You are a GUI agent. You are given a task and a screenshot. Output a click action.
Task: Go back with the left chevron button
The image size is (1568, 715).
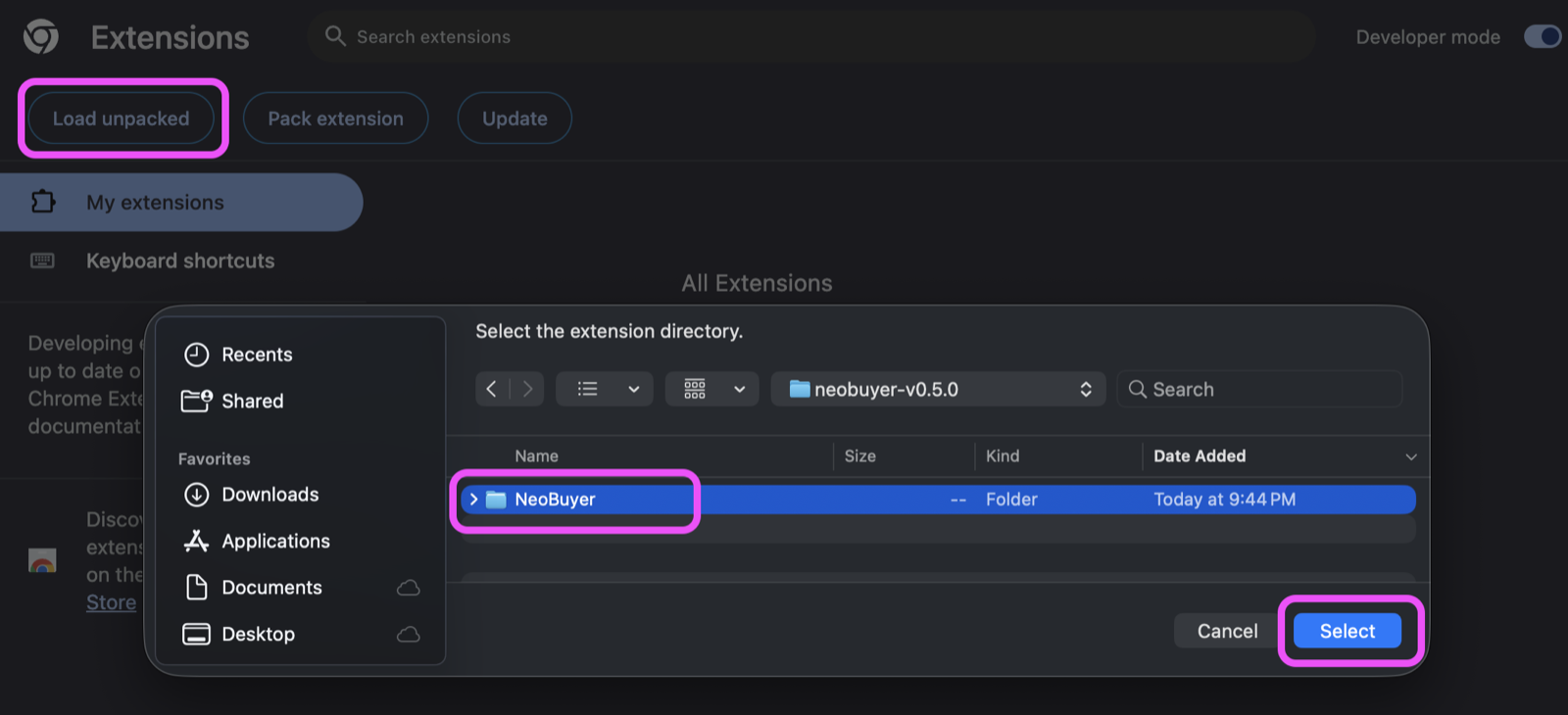tap(492, 389)
